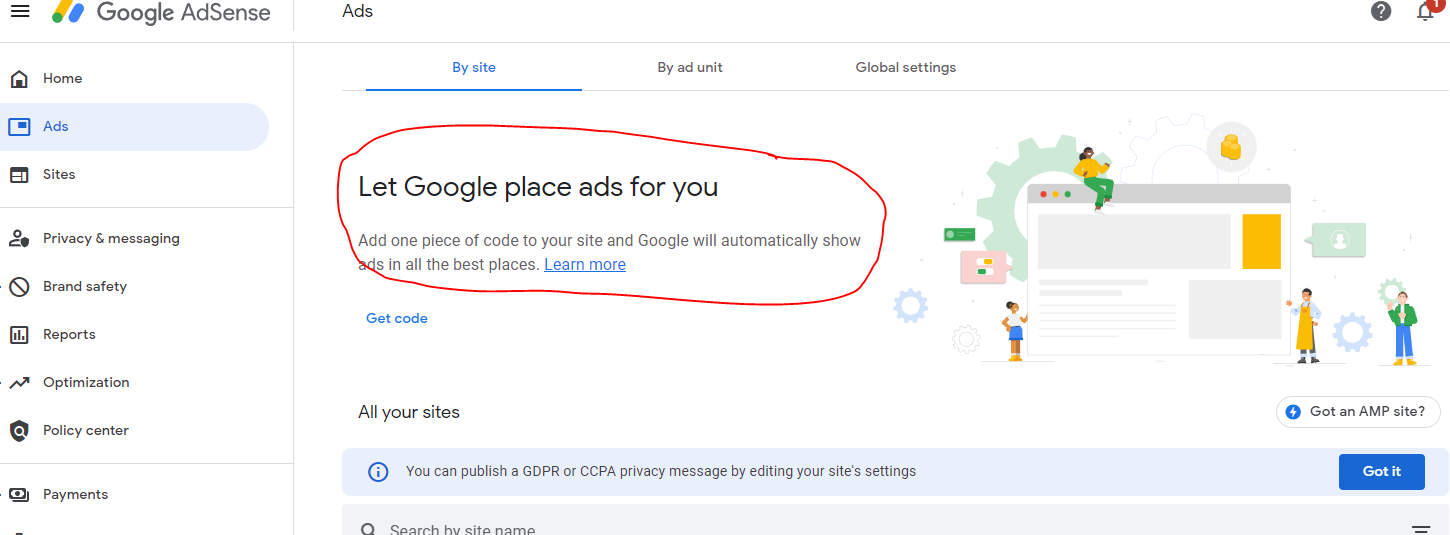
Task: Click the Ads icon in sidebar
Action: coord(19,127)
